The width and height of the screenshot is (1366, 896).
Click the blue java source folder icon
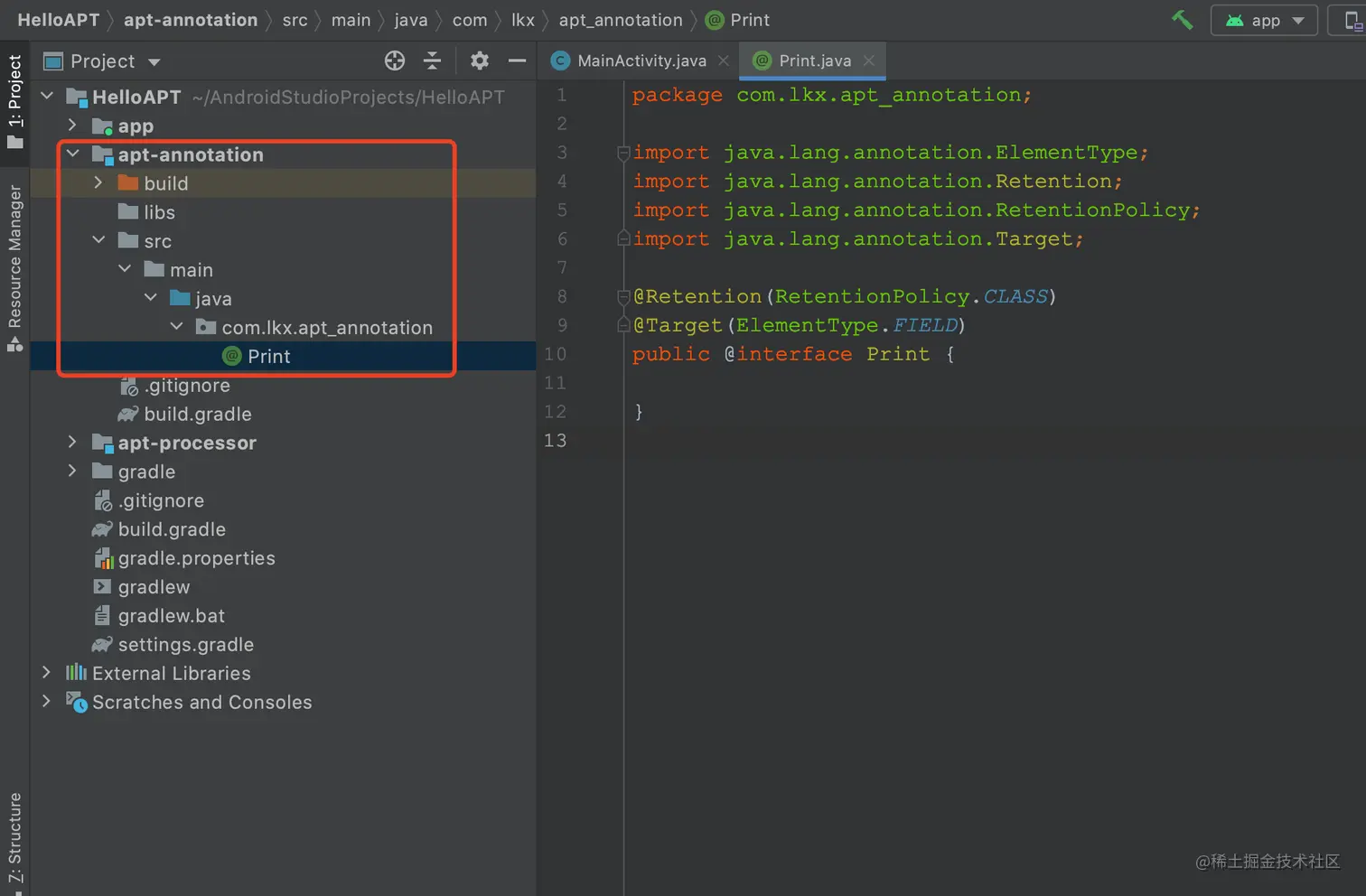point(181,298)
